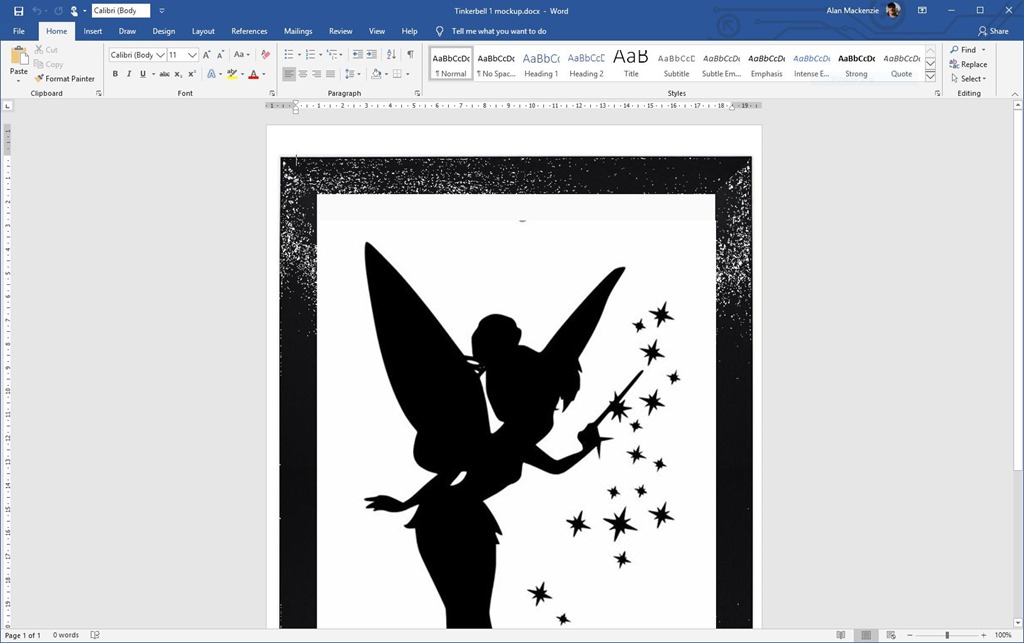
Task: Toggle Italic text formatting
Action: point(128,74)
